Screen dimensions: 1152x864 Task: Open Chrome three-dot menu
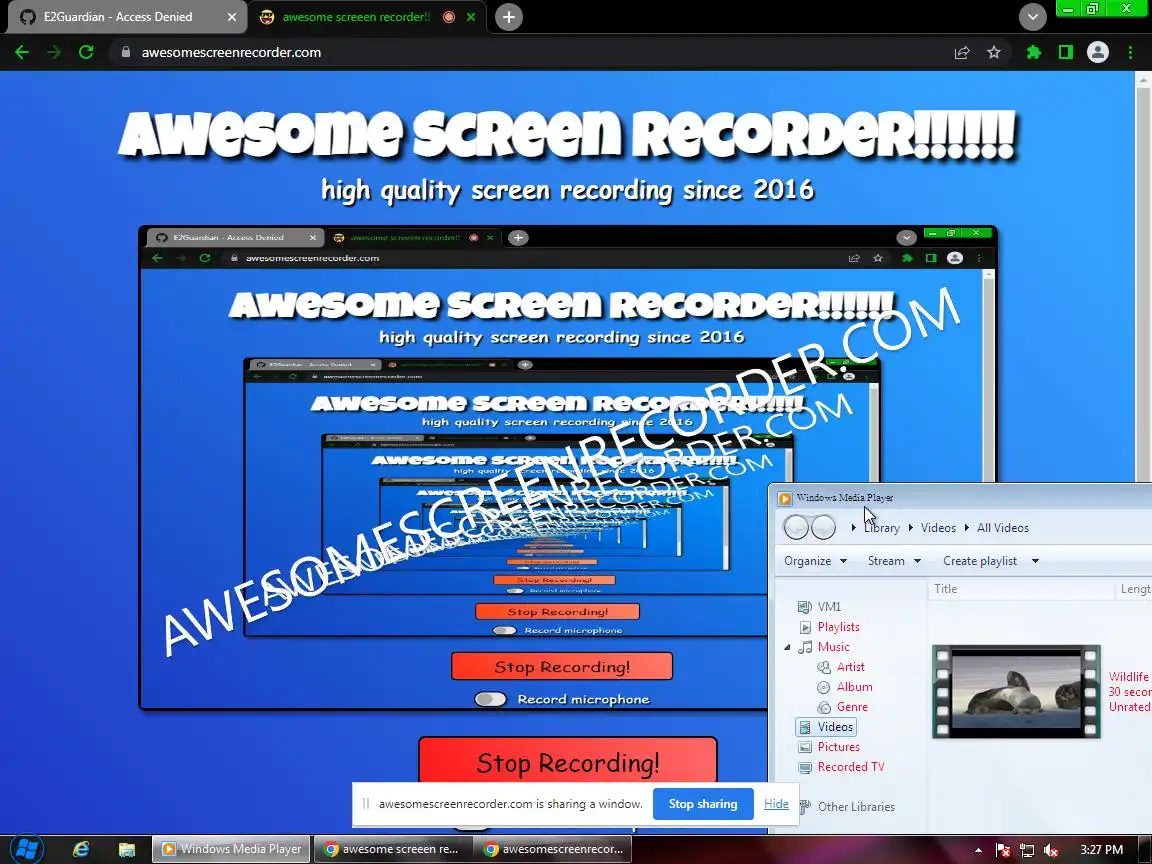tap(1130, 52)
